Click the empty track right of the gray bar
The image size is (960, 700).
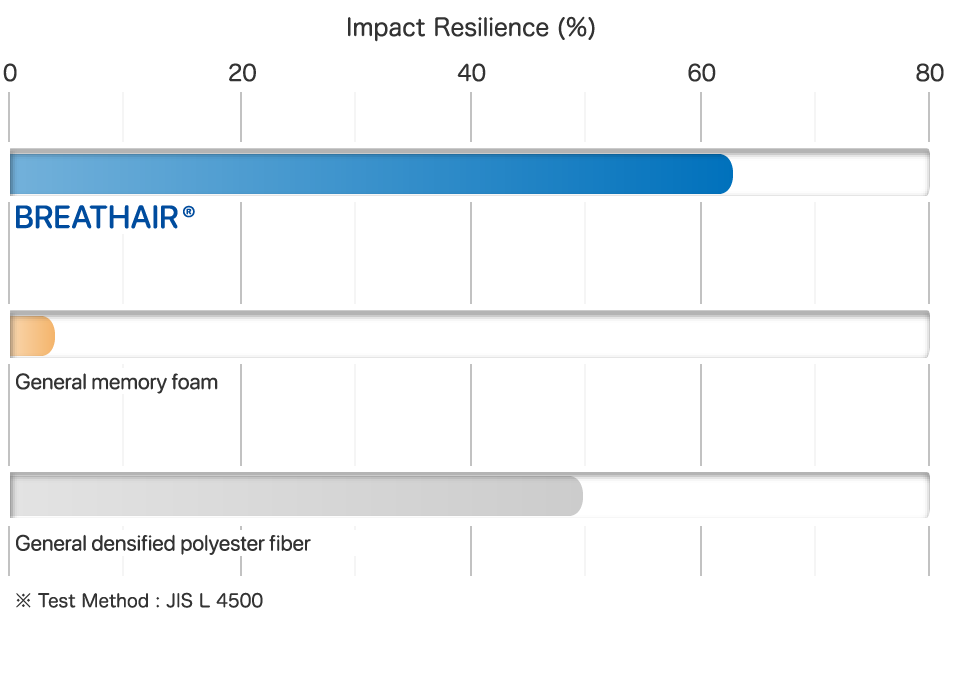tap(756, 496)
